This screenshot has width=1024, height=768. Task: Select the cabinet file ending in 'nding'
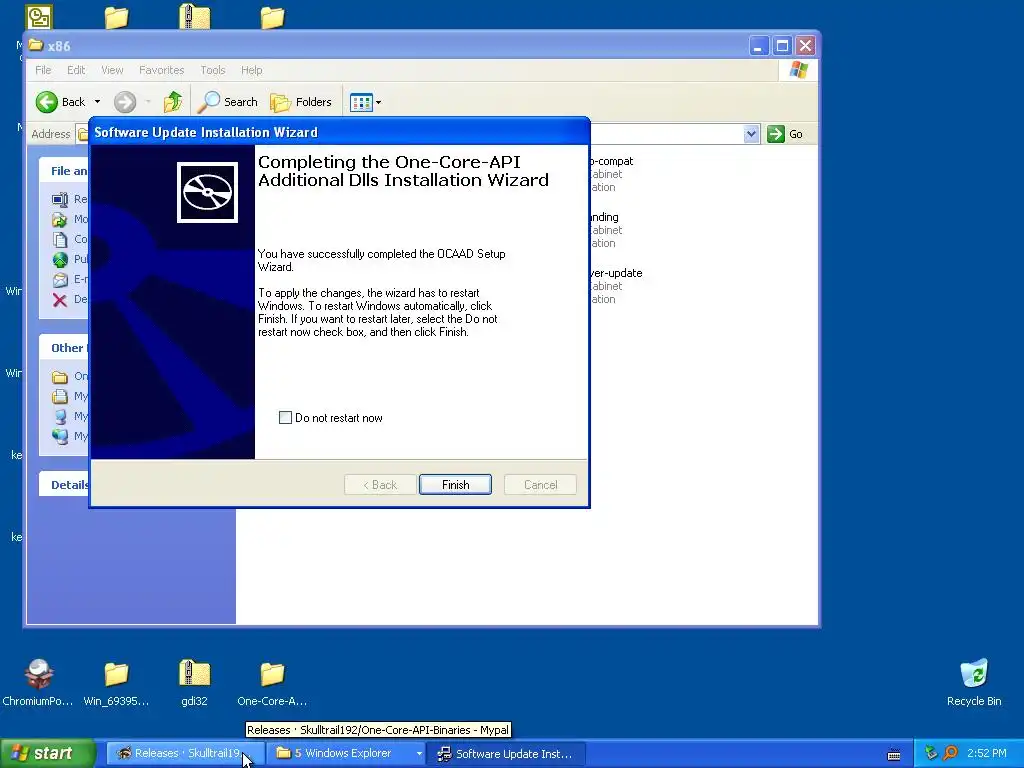[605, 230]
